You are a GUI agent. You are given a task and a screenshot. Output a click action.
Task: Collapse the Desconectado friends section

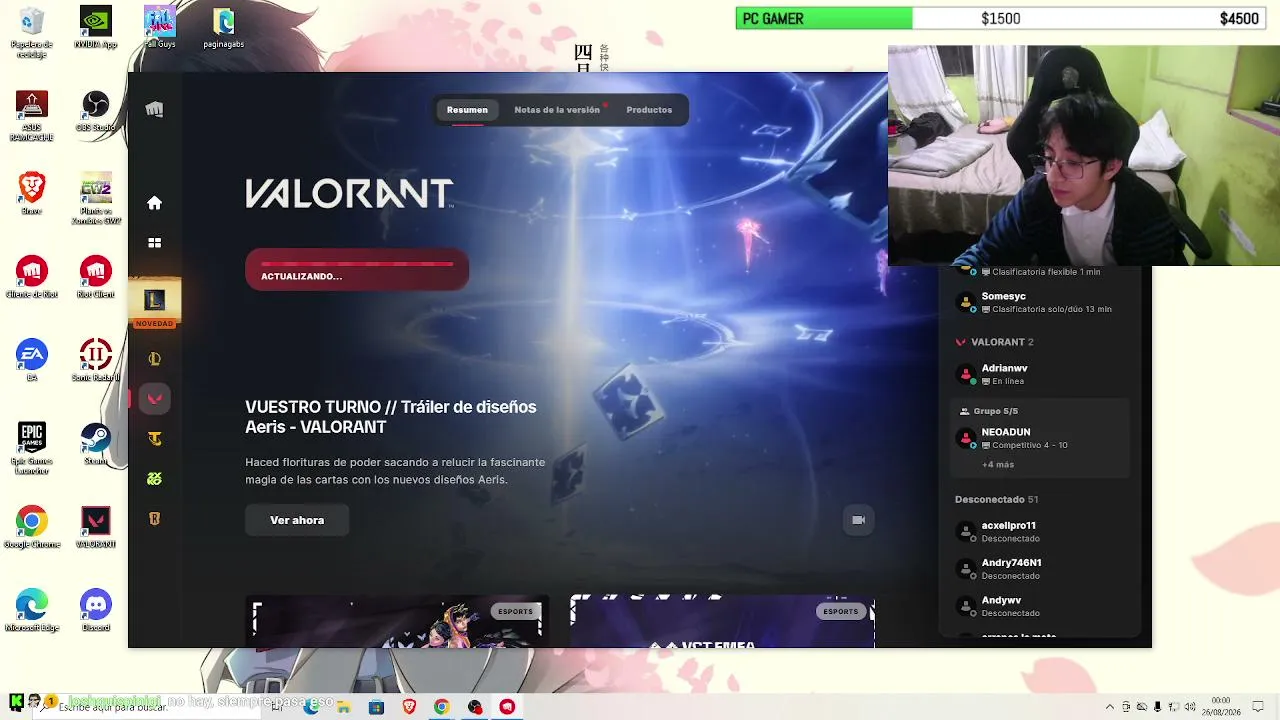(x=997, y=499)
